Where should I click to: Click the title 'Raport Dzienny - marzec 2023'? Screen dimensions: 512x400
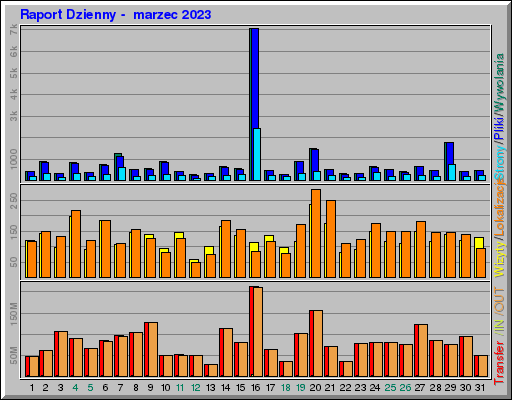(116, 15)
